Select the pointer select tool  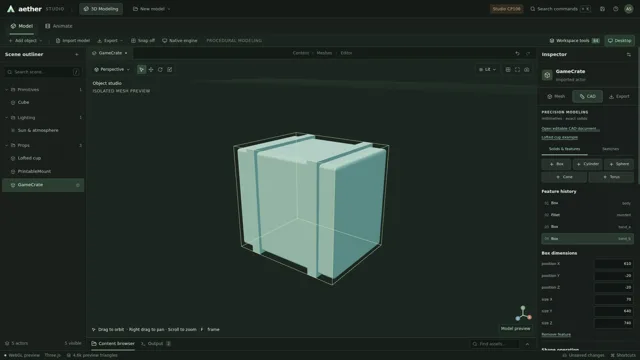pos(141,69)
